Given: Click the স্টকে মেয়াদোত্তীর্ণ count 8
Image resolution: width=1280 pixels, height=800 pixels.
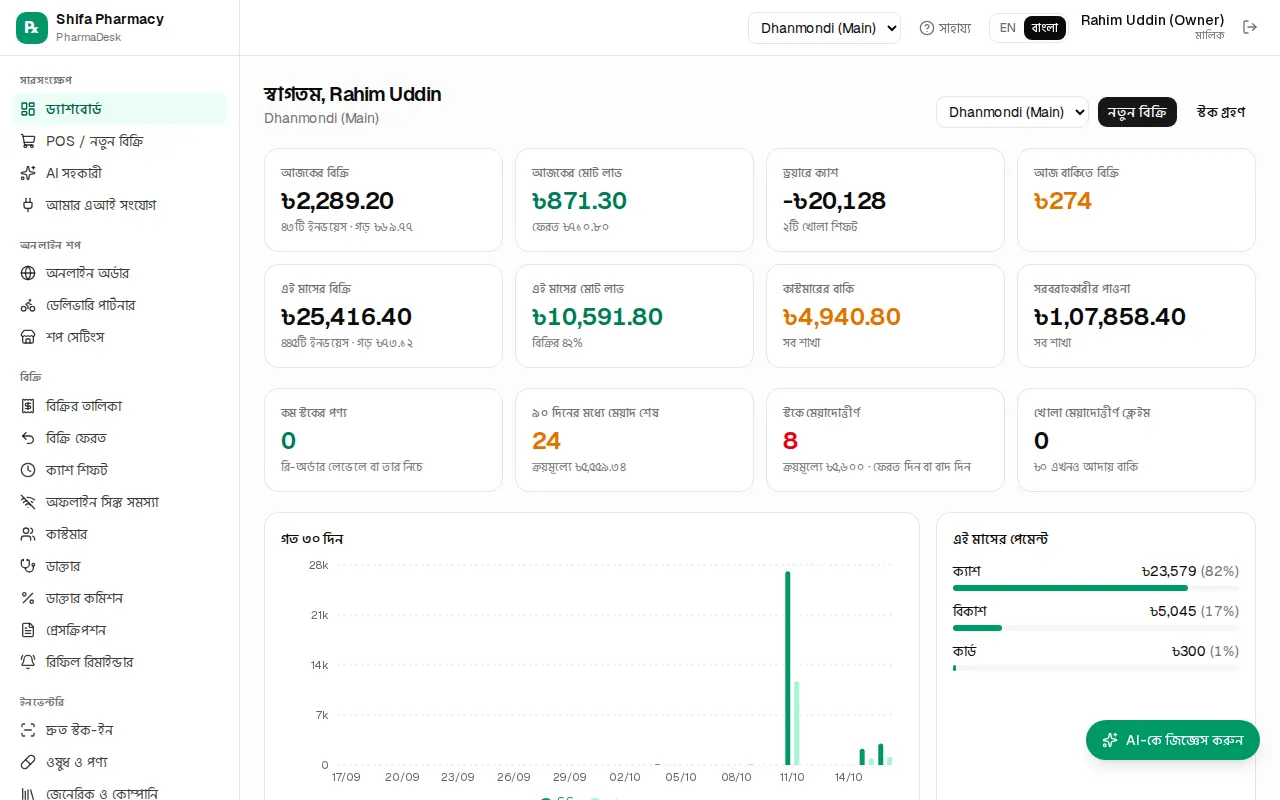Looking at the screenshot, I should (790, 441).
